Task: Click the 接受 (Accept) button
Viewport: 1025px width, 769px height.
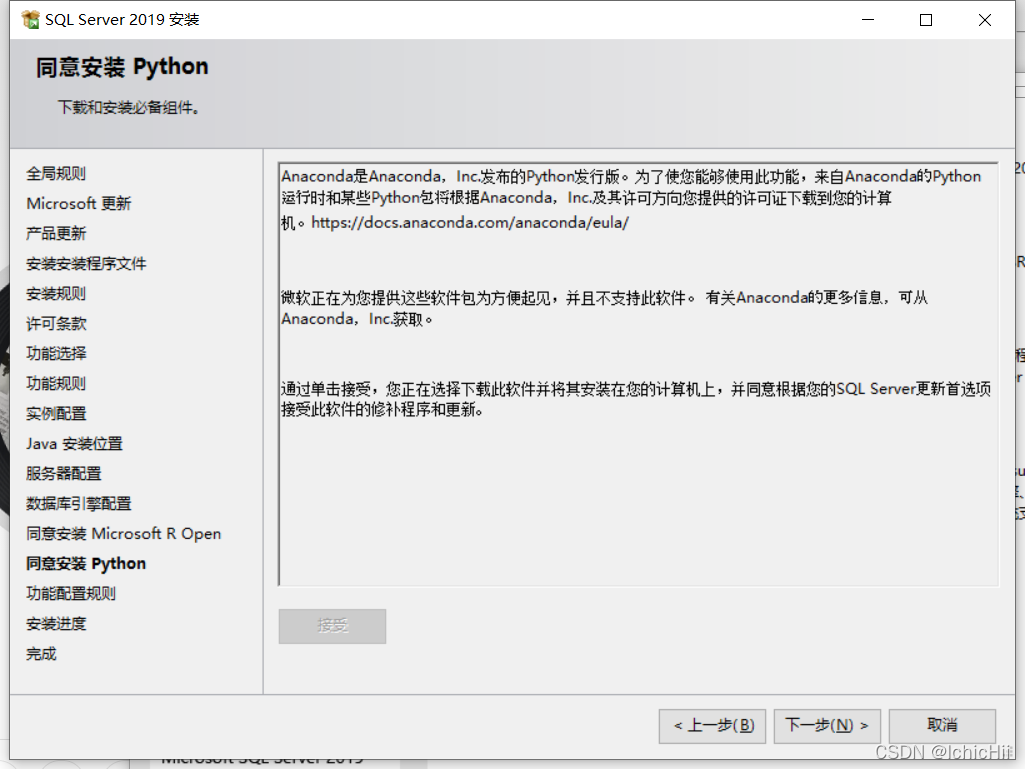Action: [332, 626]
